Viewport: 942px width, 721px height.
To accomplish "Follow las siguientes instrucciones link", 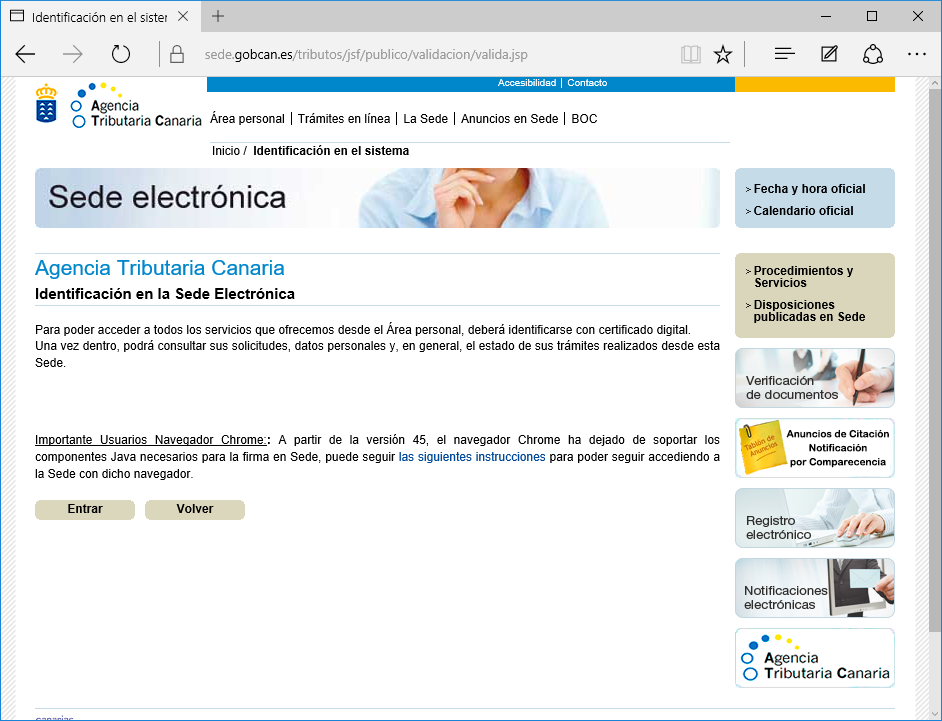I will (x=472, y=457).
